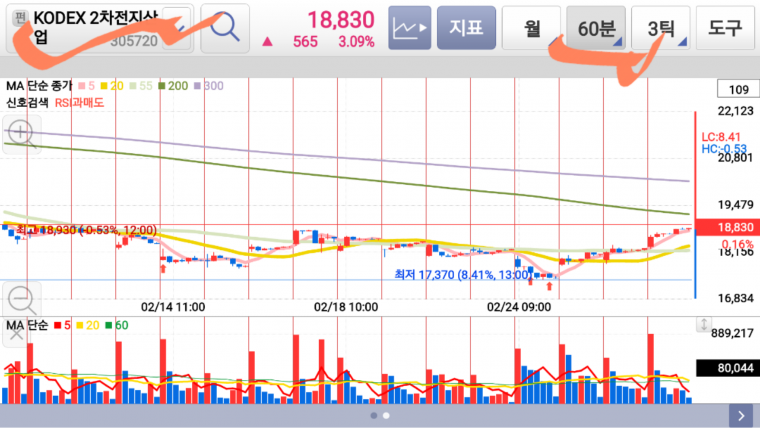Click the volume MA 60 green legend
The image size is (760, 428).
[117, 325]
